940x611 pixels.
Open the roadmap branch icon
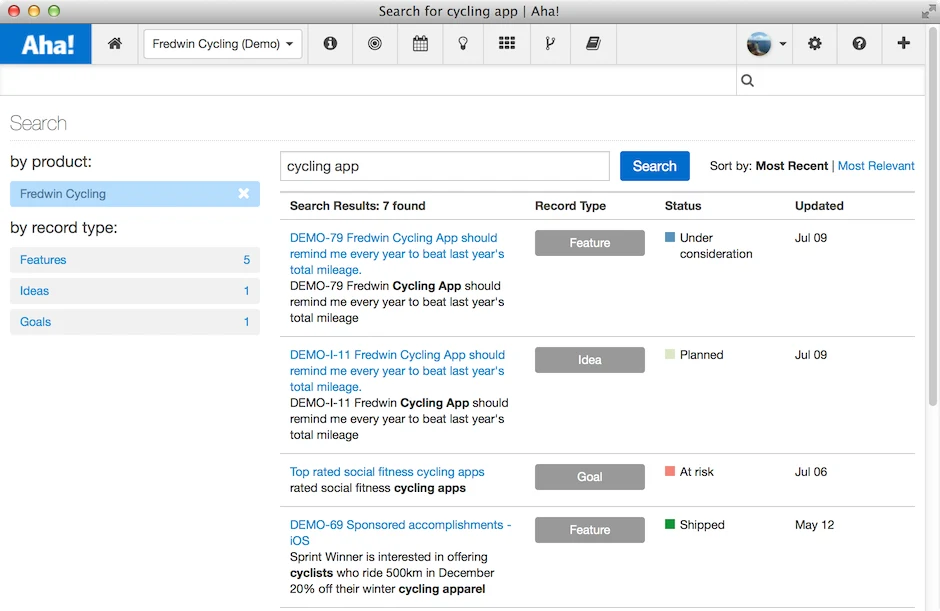click(x=550, y=43)
